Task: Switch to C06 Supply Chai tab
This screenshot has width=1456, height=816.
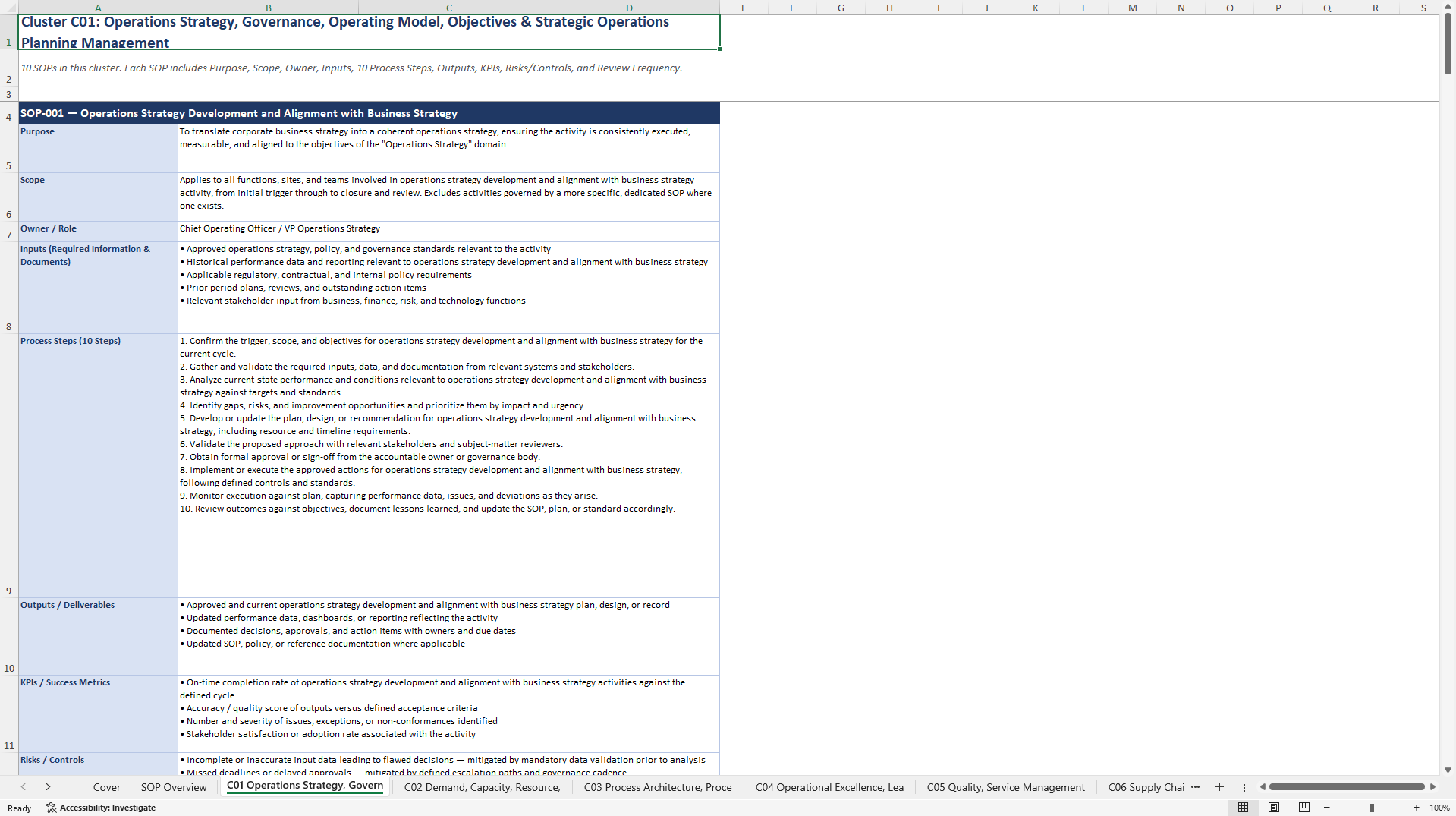Action: [x=1146, y=787]
